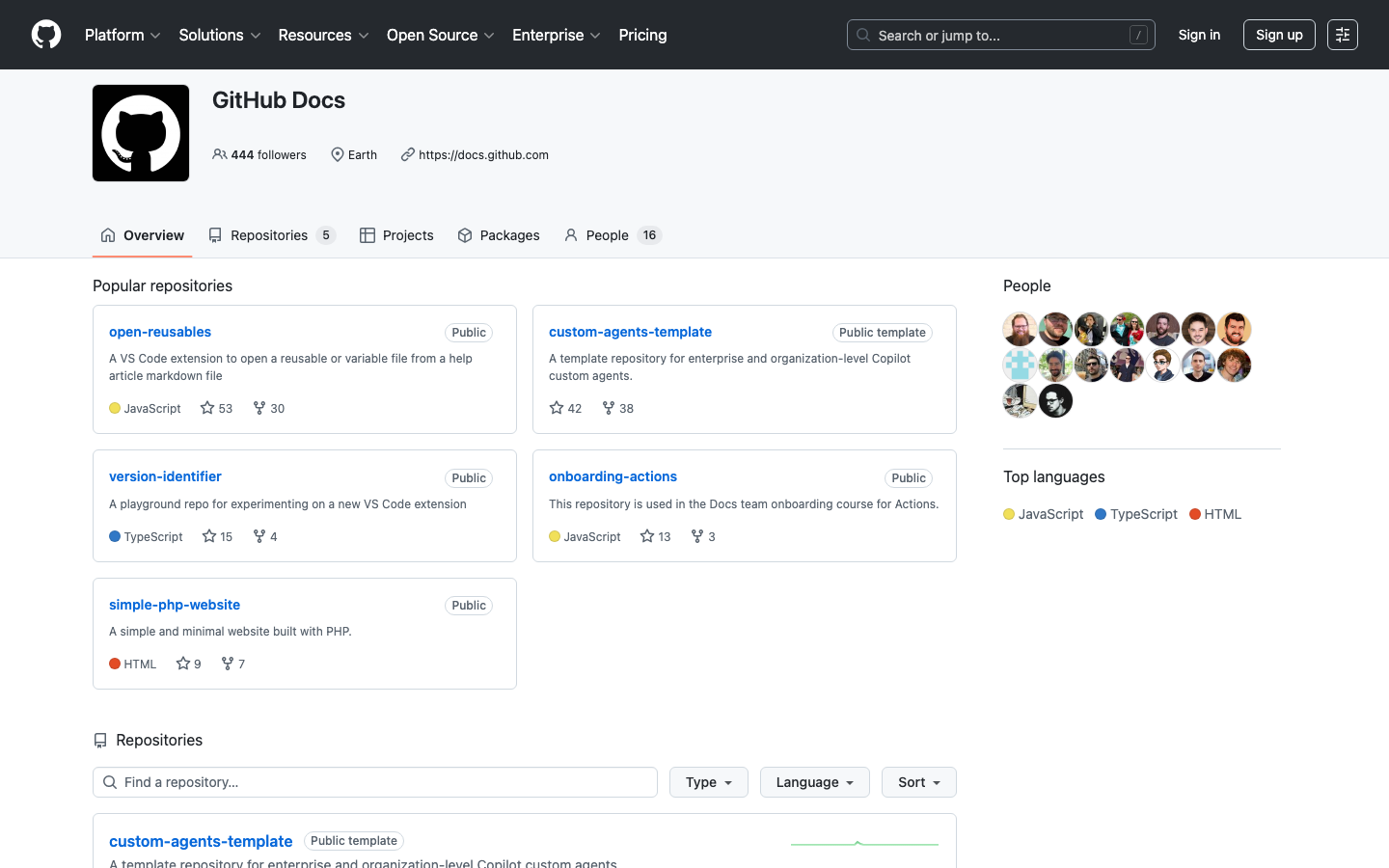Open the GitHub home logo
Viewport: 1389px width, 868px height.
tap(46, 35)
